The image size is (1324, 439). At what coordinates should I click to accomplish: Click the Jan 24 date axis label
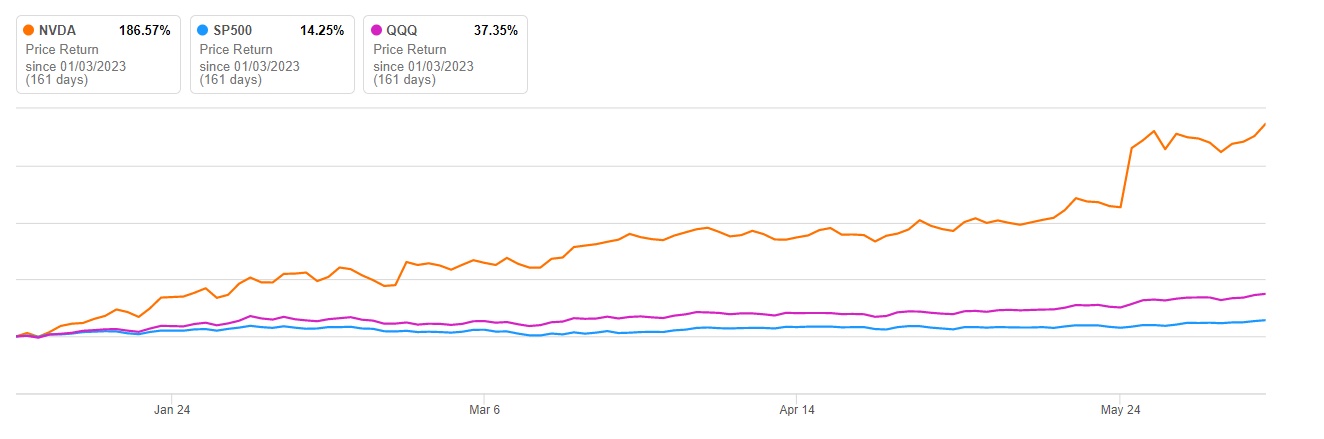point(171,409)
